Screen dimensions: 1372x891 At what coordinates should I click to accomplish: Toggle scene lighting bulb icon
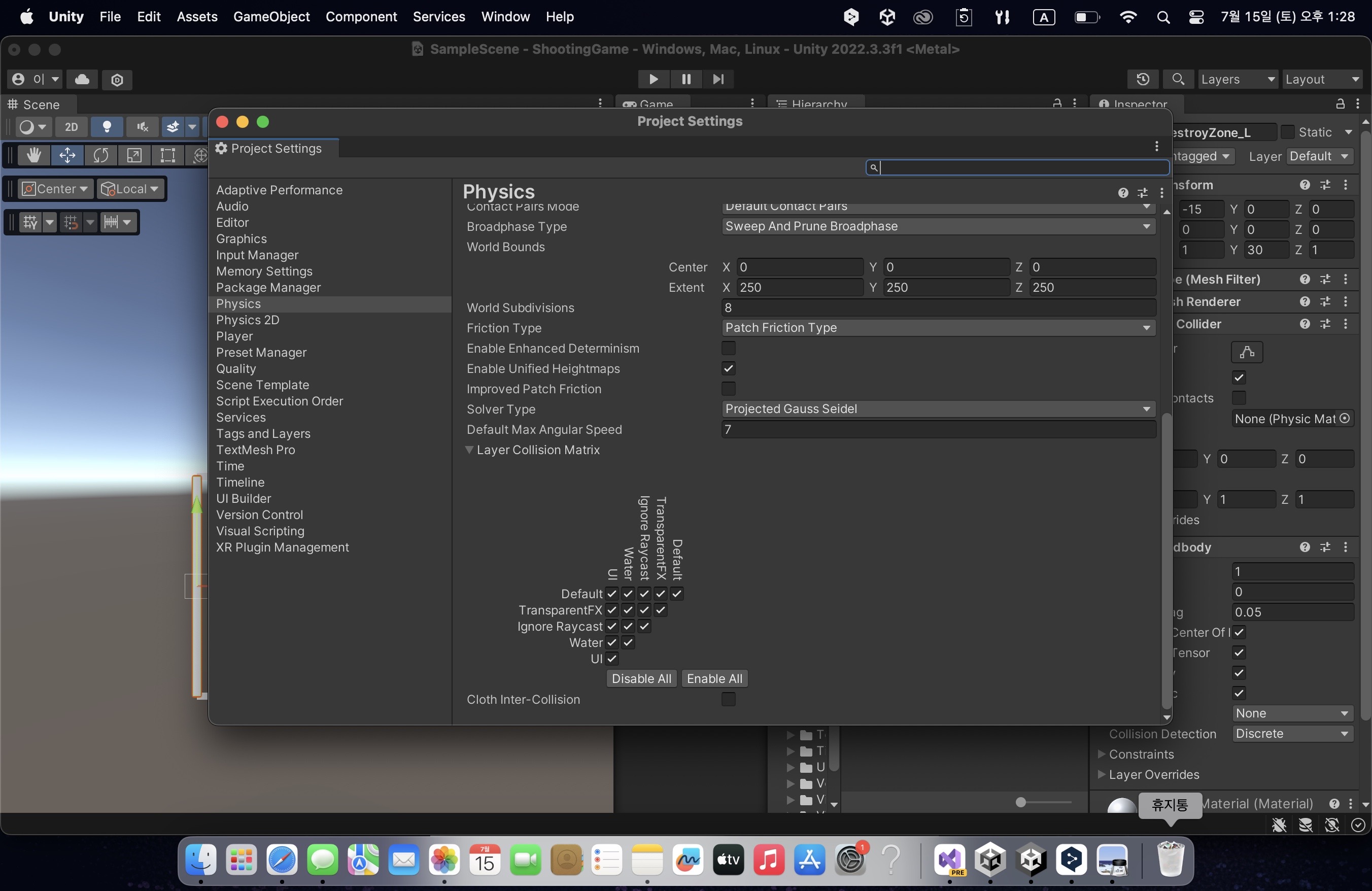click(107, 126)
